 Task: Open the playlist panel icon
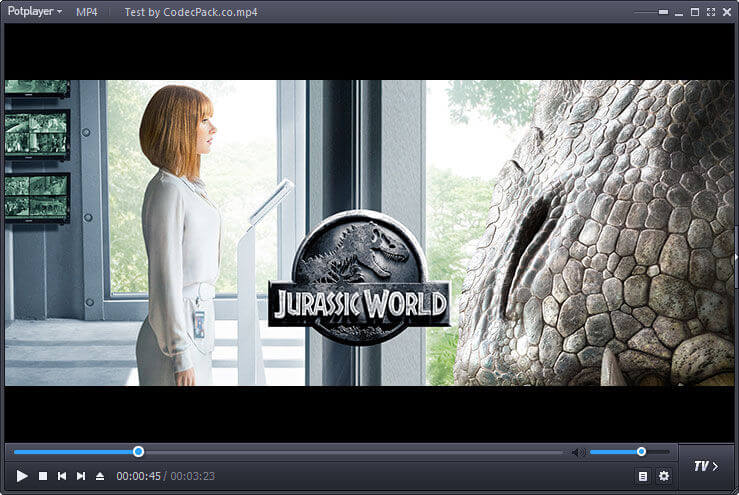click(x=642, y=476)
